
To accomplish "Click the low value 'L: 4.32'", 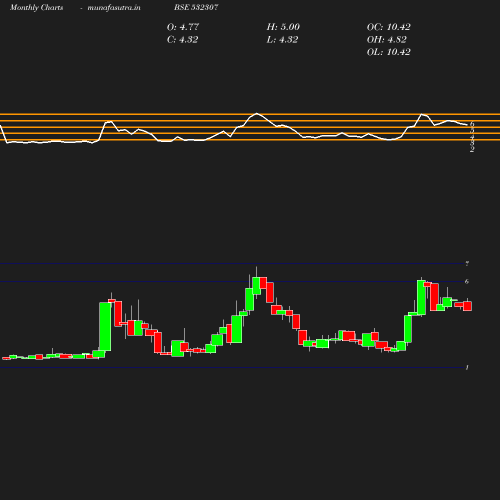I will (282, 40).
